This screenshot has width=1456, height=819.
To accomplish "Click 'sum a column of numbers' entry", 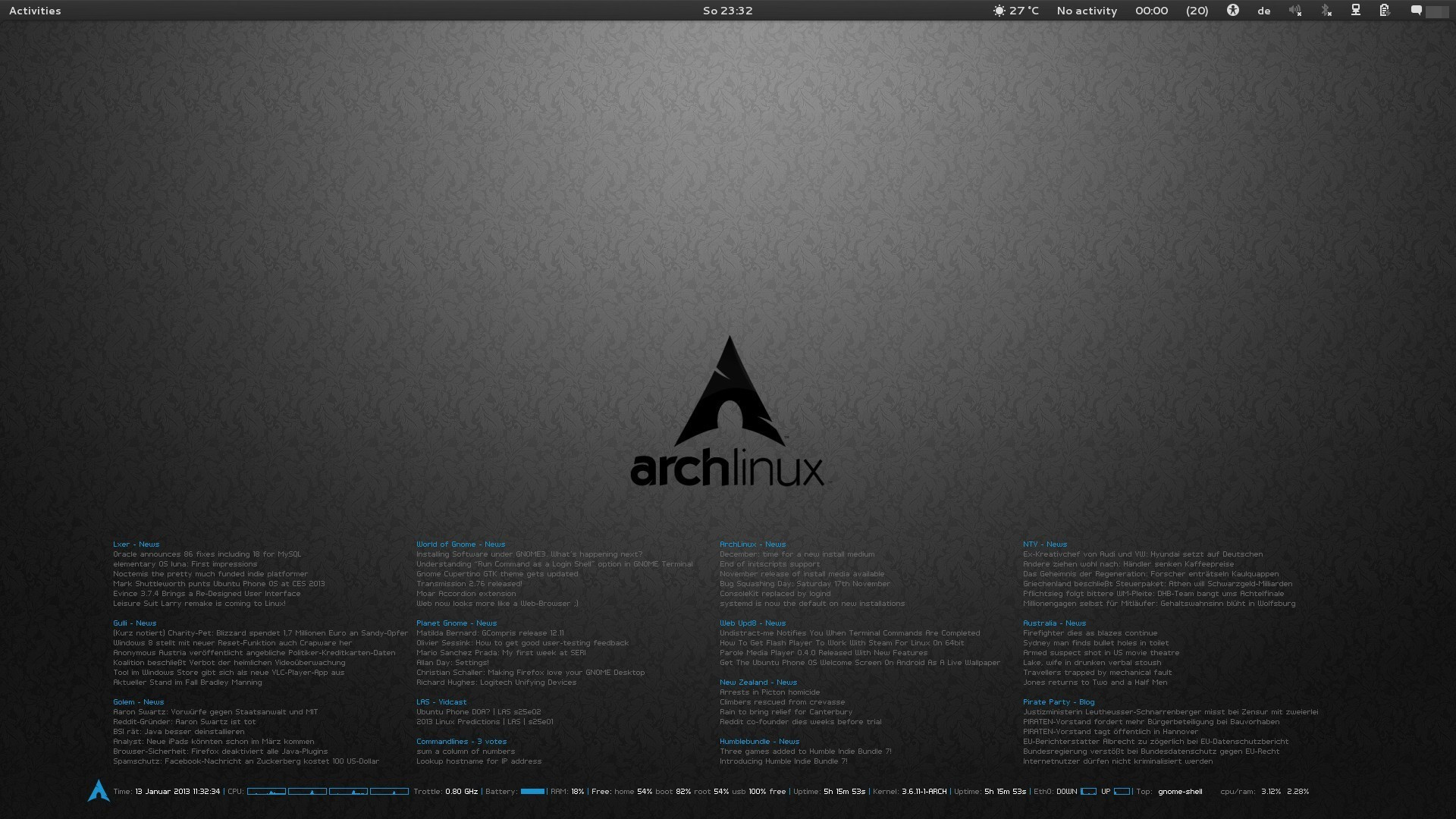I will 465,751.
